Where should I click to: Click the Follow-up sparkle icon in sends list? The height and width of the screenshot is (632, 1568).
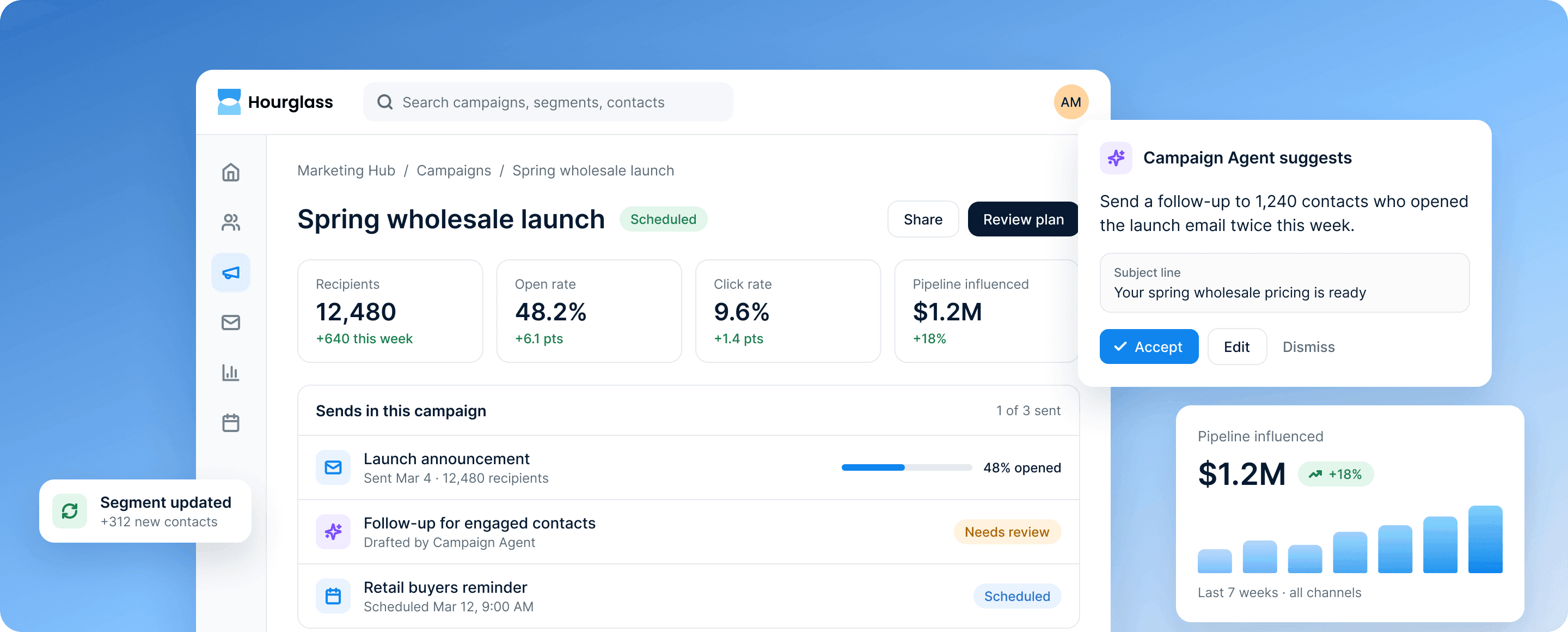pos(333,532)
